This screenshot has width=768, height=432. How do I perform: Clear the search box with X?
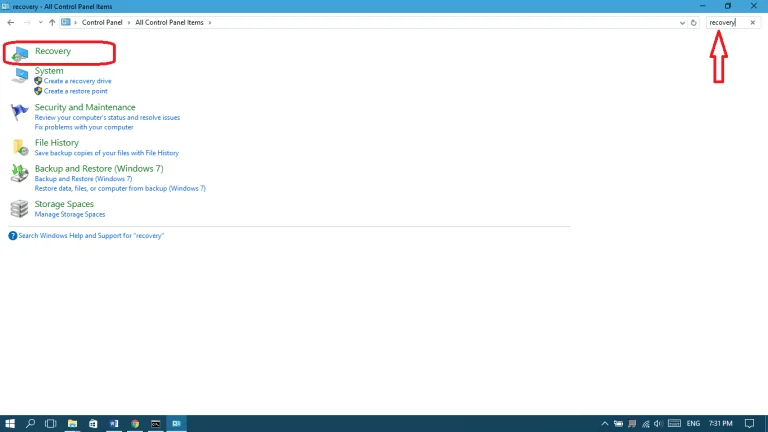pyautogui.click(x=753, y=23)
